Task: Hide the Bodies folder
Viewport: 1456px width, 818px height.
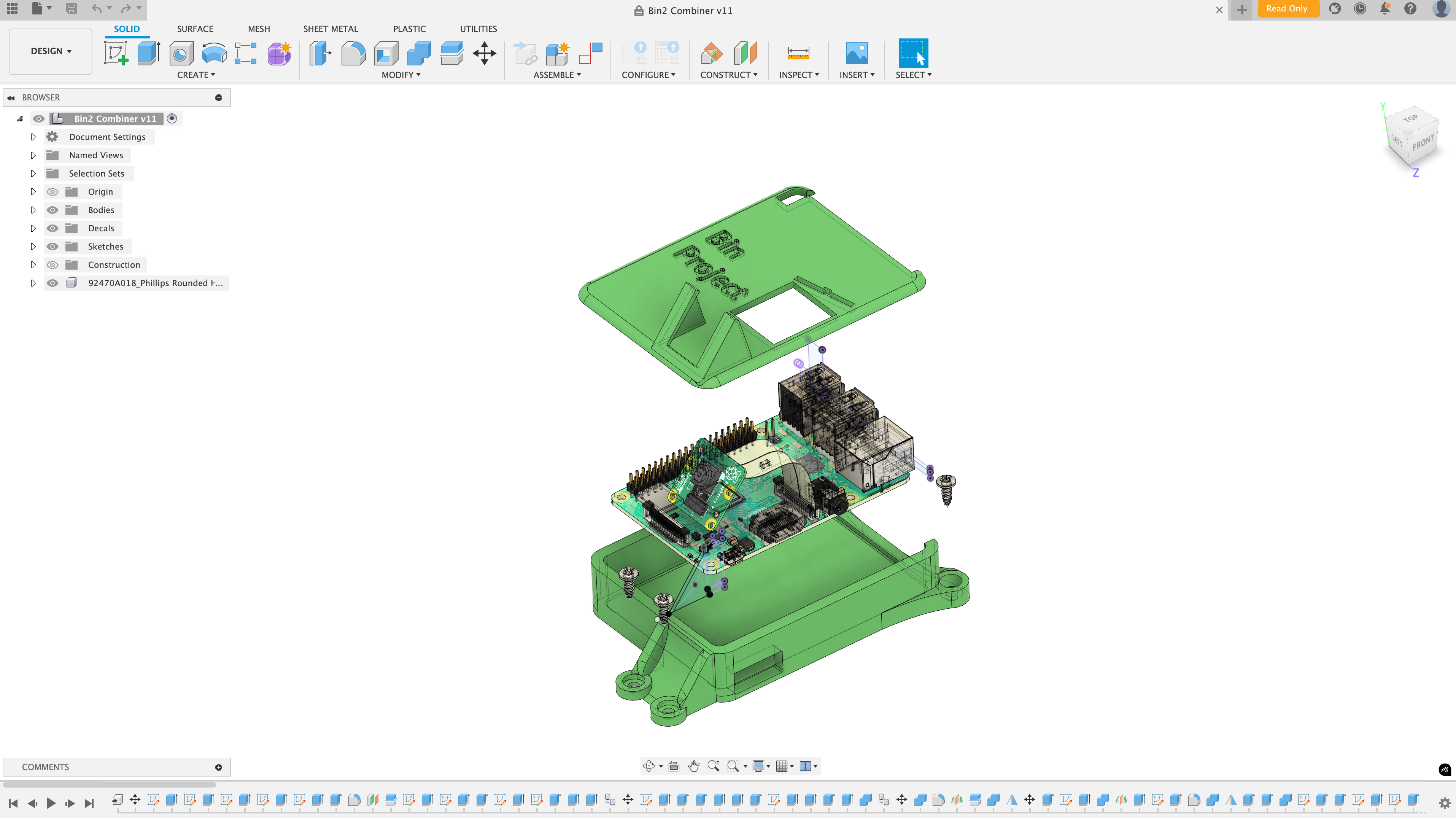Action: tap(52, 210)
